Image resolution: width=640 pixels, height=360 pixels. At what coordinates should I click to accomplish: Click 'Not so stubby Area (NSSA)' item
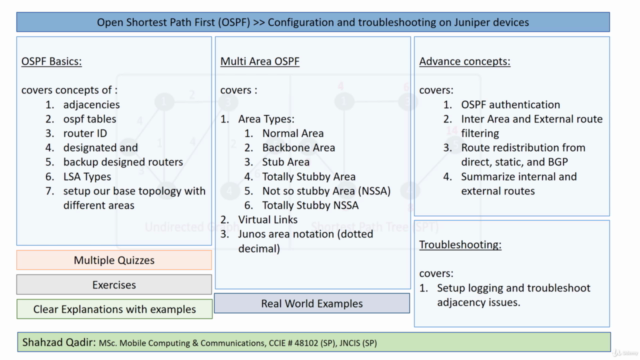point(326,191)
